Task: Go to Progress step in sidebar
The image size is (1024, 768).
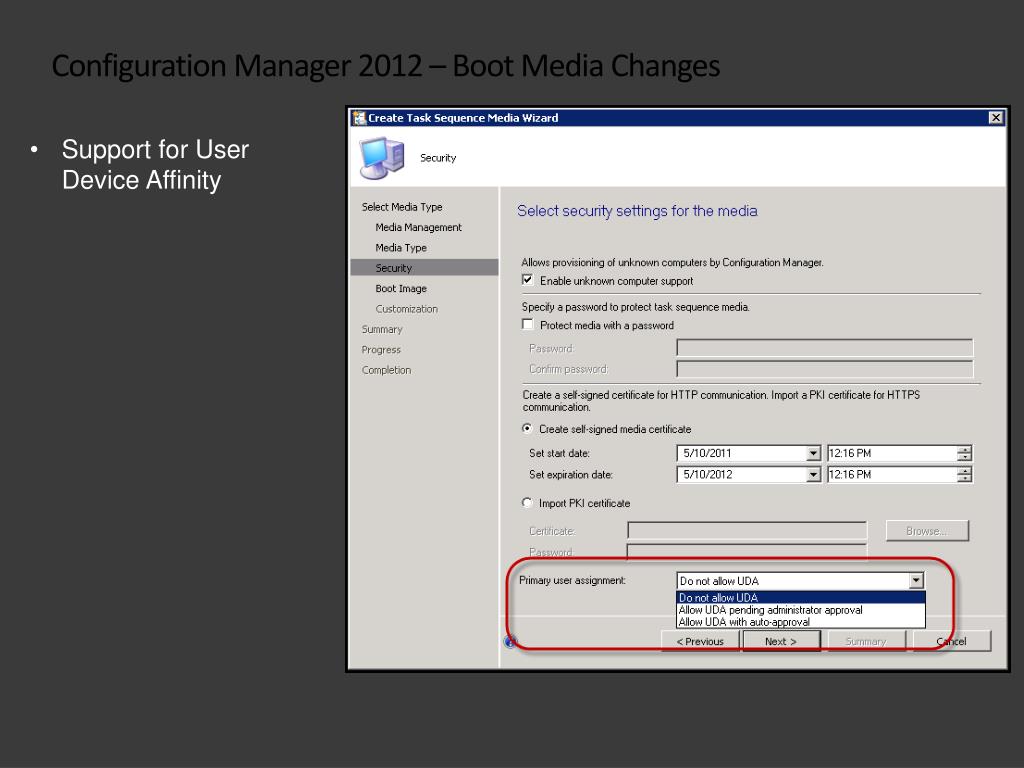Action: point(381,349)
